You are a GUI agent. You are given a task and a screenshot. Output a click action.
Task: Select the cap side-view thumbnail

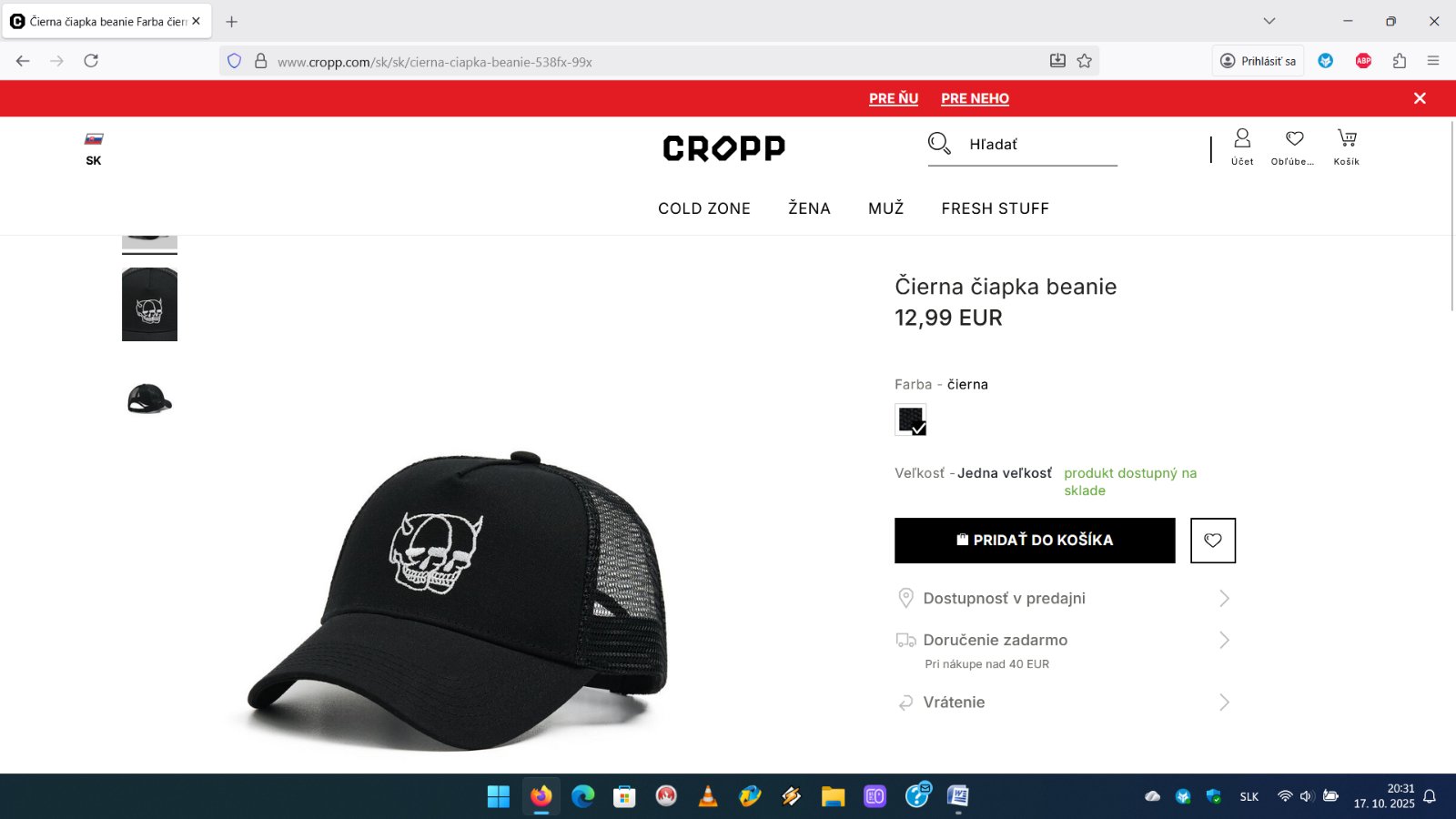pyautogui.click(x=149, y=399)
